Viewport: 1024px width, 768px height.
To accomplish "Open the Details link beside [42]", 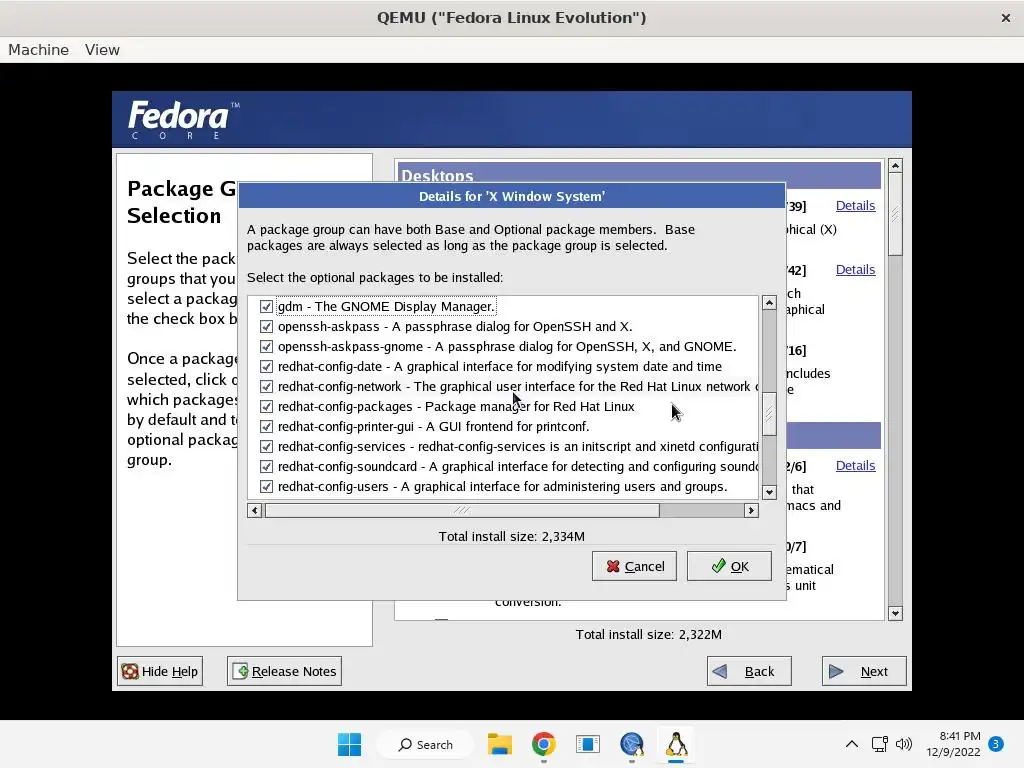I will point(855,270).
